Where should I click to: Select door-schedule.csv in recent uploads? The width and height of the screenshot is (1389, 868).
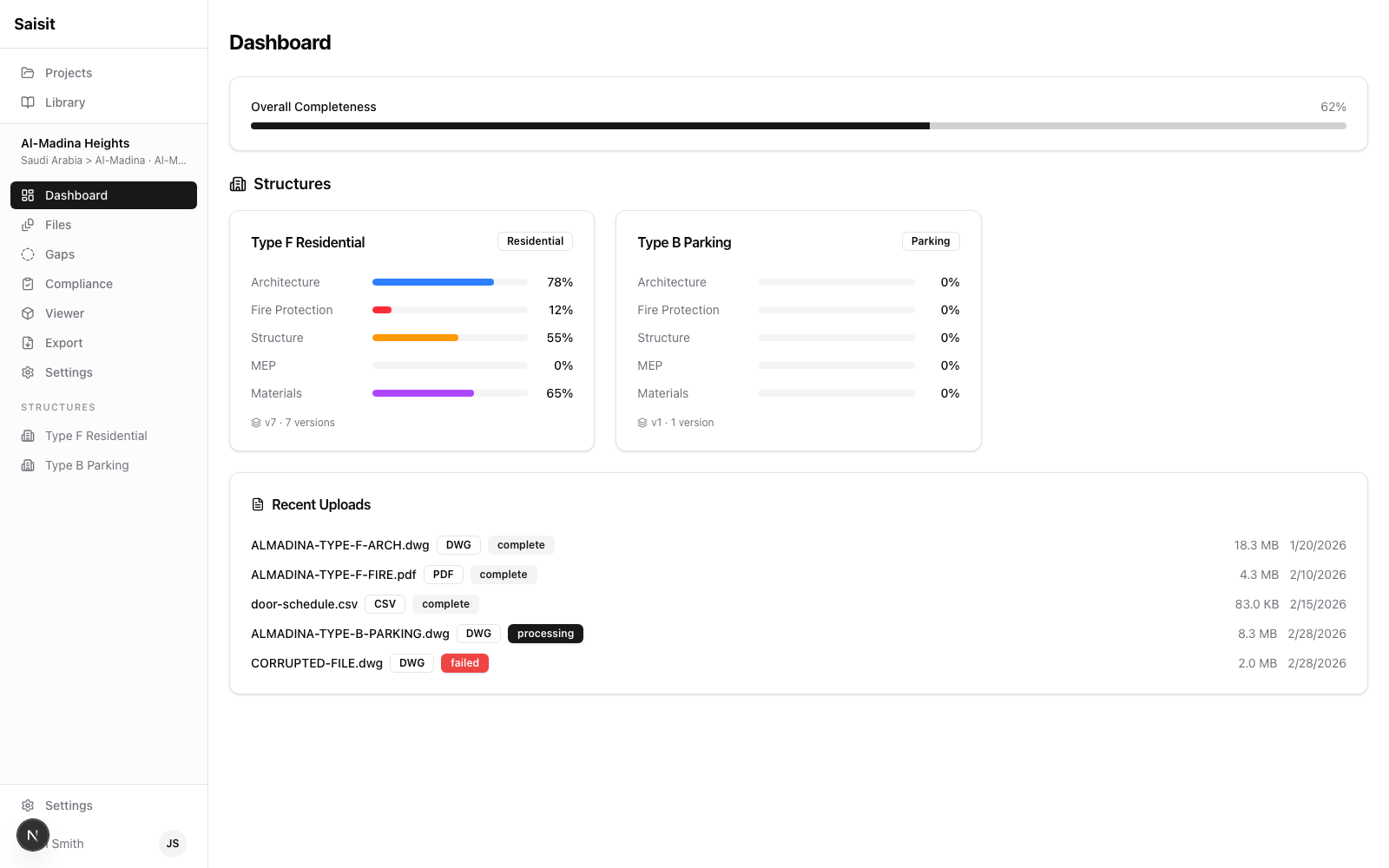tap(305, 604)
